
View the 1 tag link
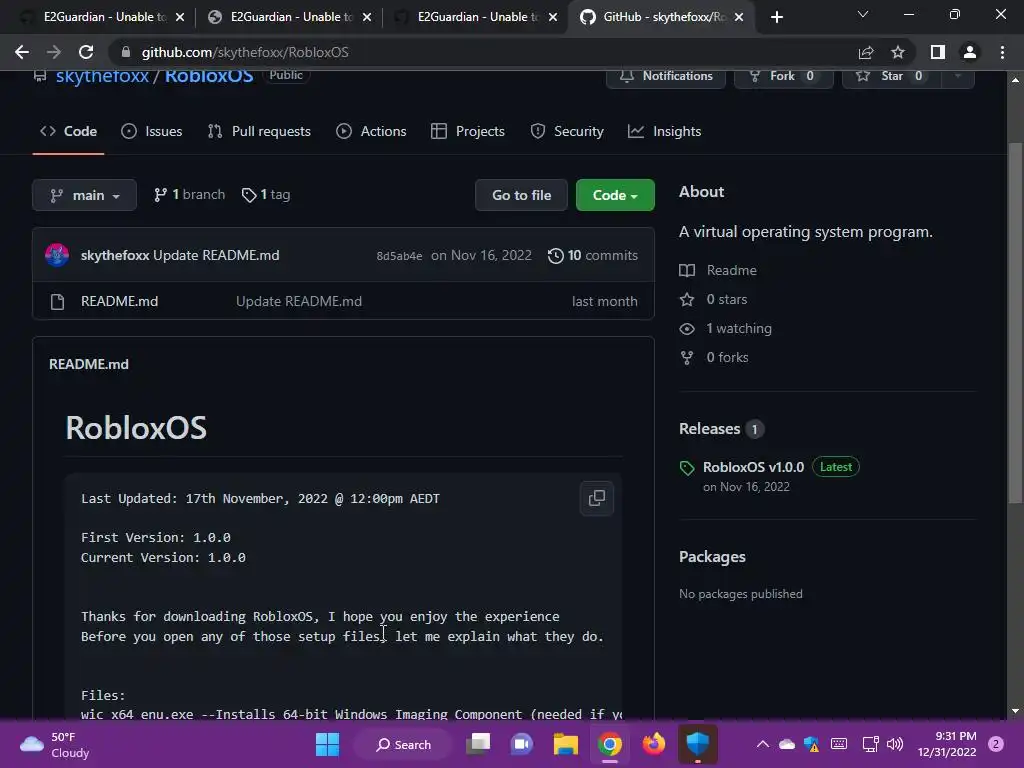[x=266, y=195]
